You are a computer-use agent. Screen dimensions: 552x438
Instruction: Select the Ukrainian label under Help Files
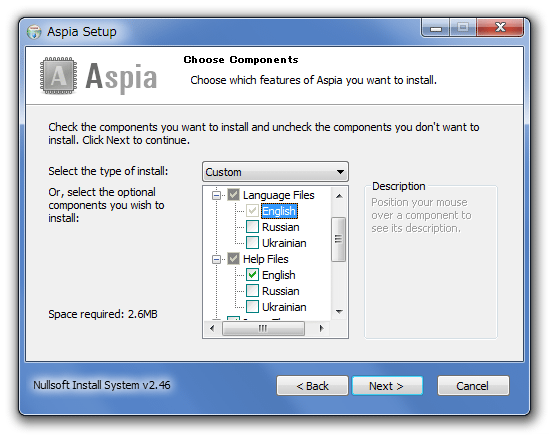coord(284,307)
